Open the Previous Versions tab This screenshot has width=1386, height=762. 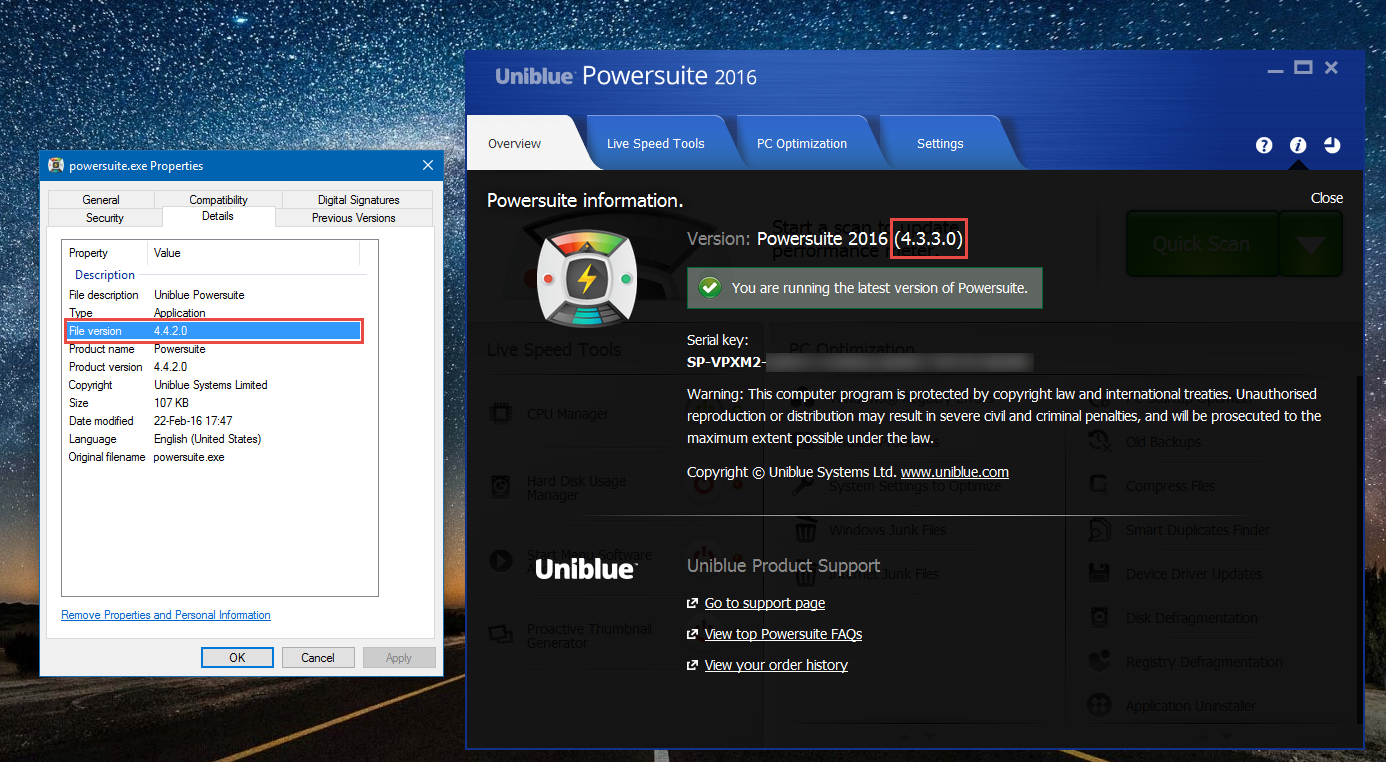354,217
